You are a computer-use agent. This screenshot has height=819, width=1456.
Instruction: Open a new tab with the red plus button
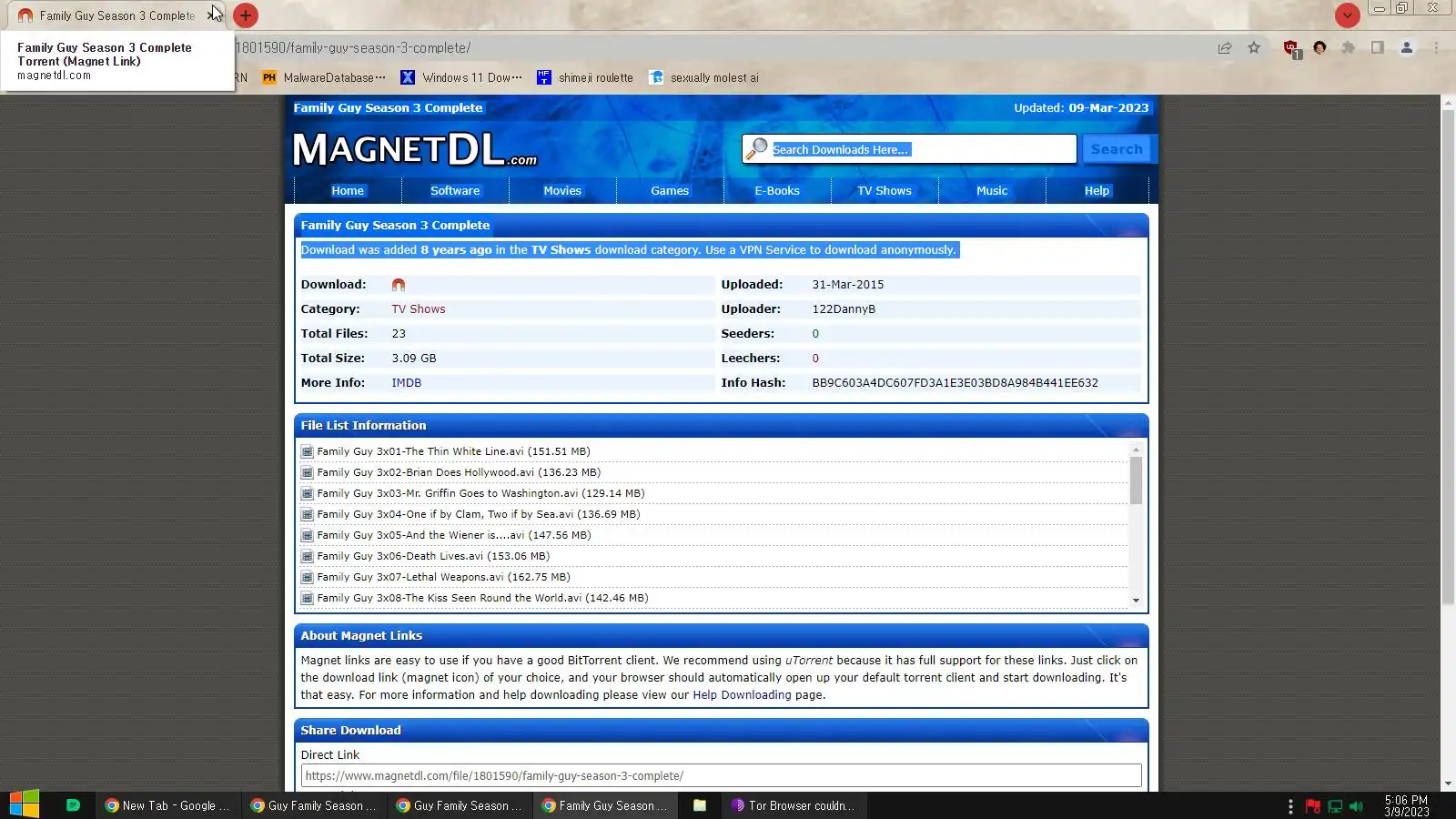[246, 15]
